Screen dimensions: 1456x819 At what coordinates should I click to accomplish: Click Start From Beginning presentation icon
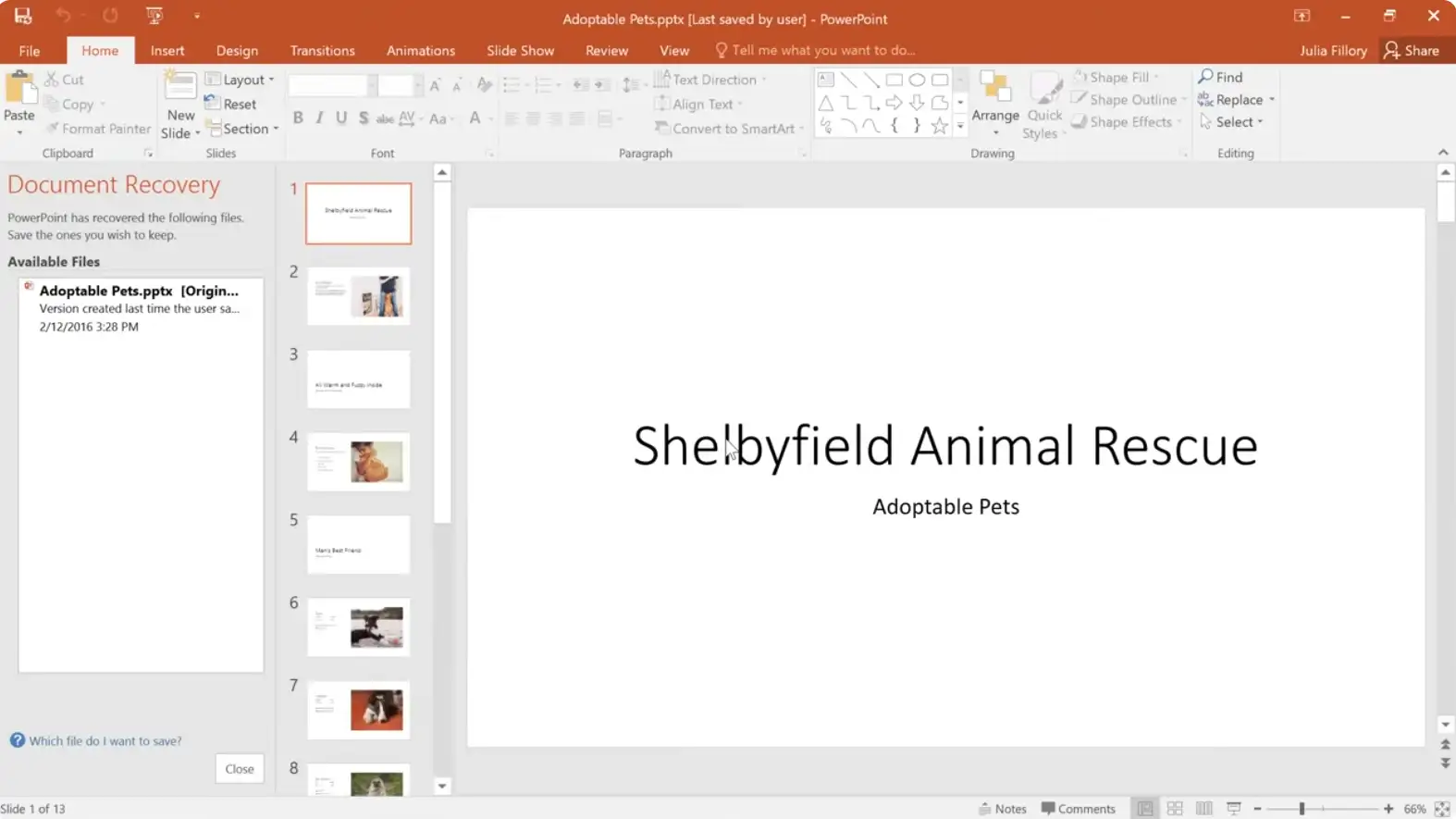click(x=154, y=16)
